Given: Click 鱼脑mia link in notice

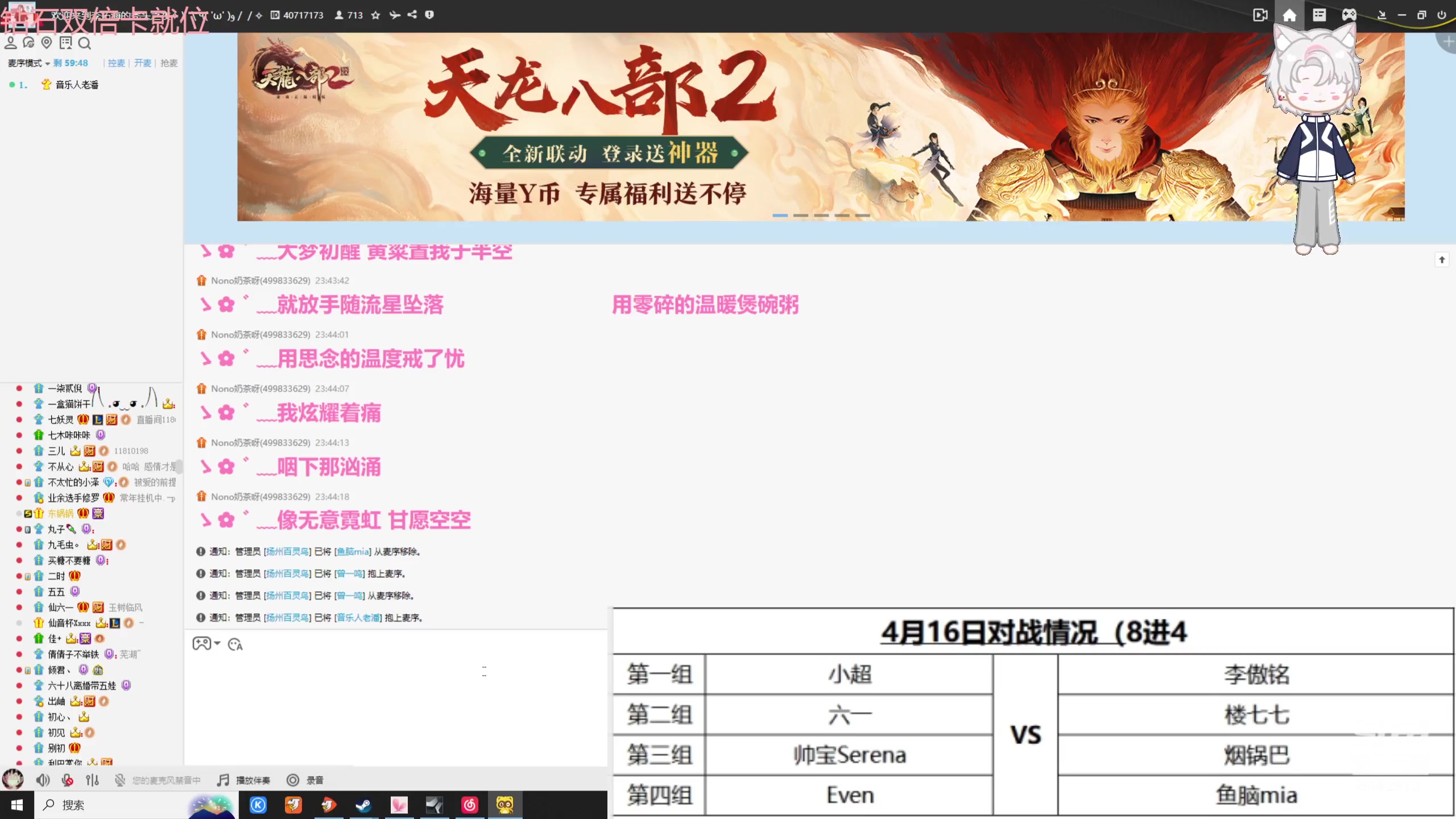Looking at the screenshot, I should point(353,551).
